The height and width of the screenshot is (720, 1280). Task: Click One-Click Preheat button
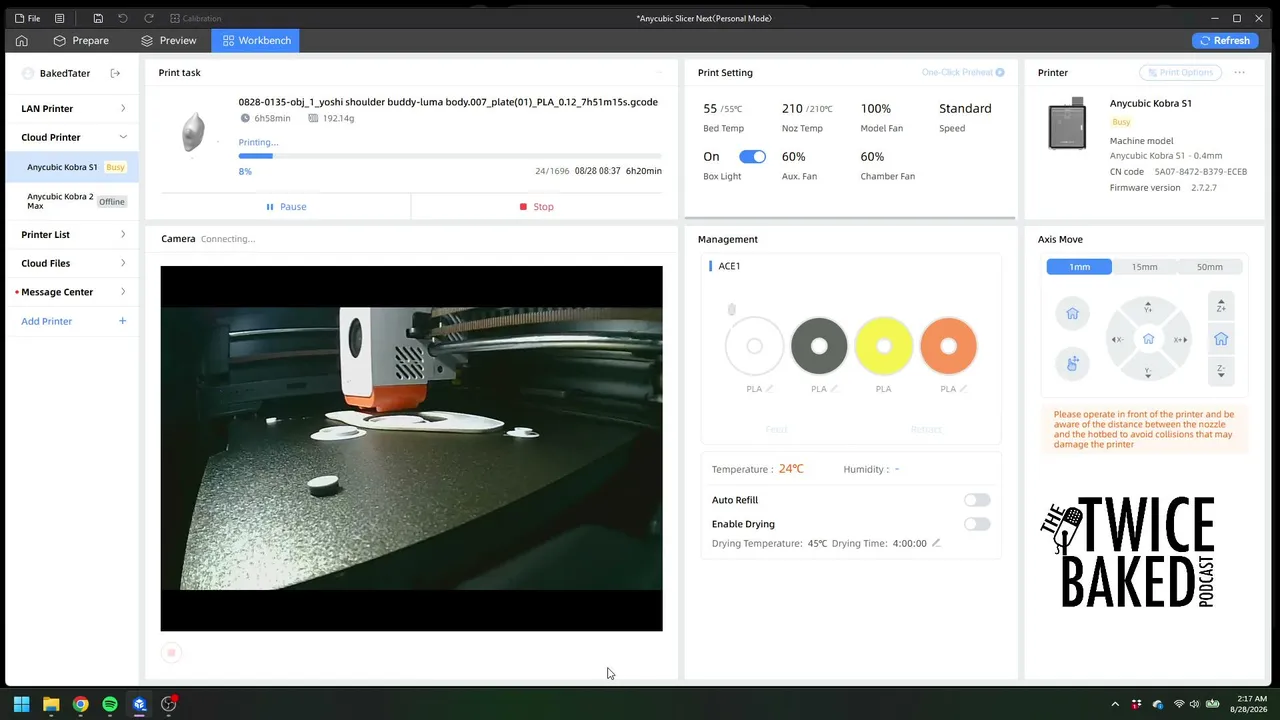click(x=963, y=72)
